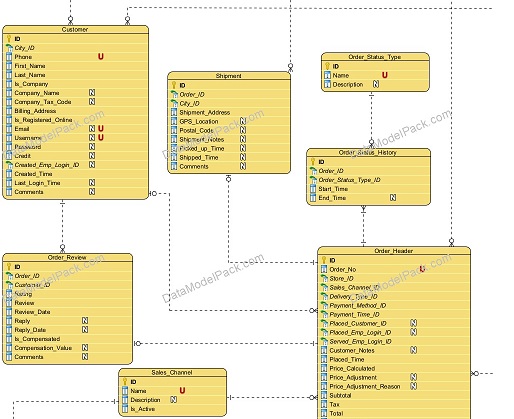The width and height of the screenshot is (514, 419).
Task: Click the unique U marker on Email row
Action: tap(101, 129)
